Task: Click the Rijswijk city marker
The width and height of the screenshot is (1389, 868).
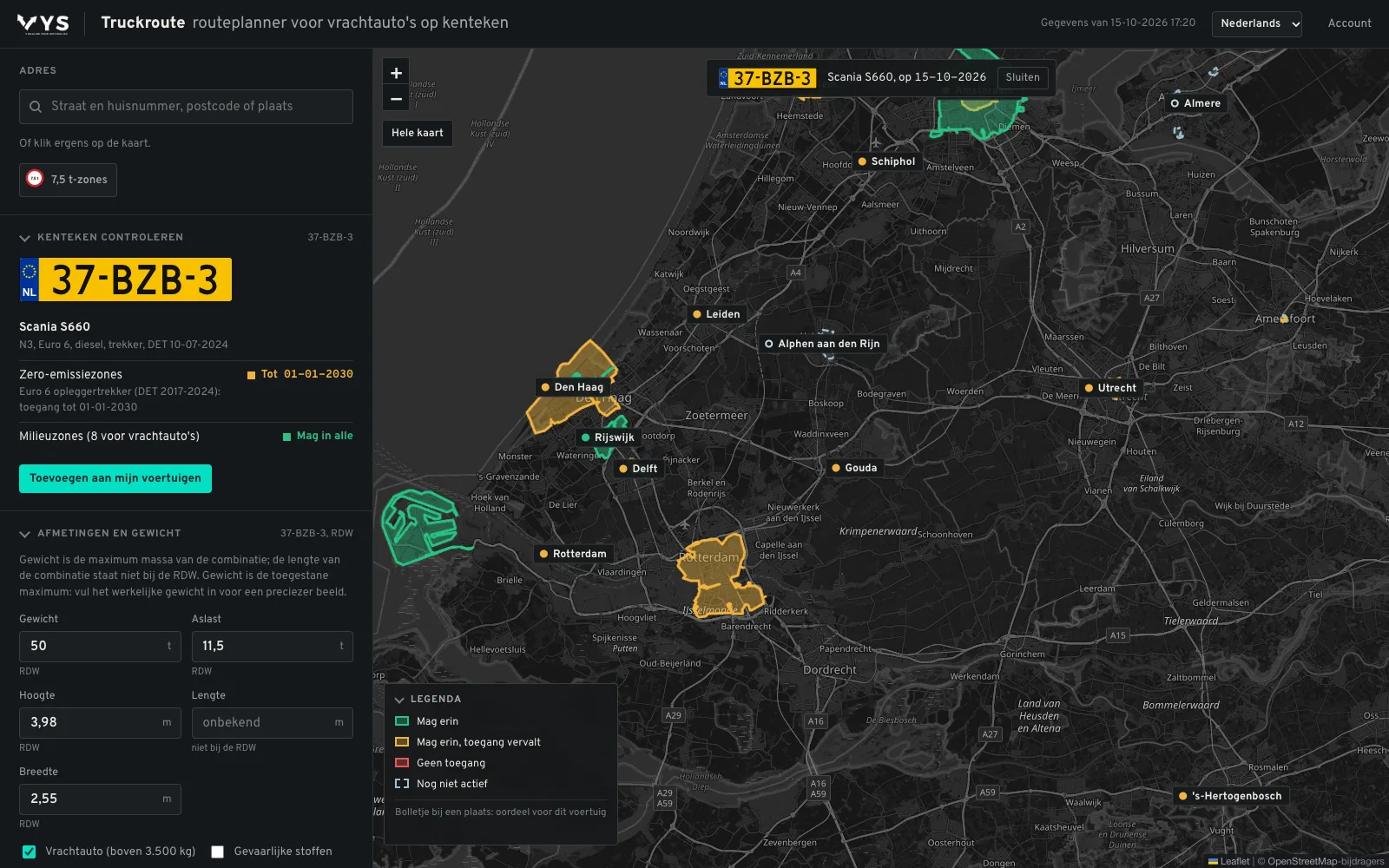Action: [x=608, y=437]
